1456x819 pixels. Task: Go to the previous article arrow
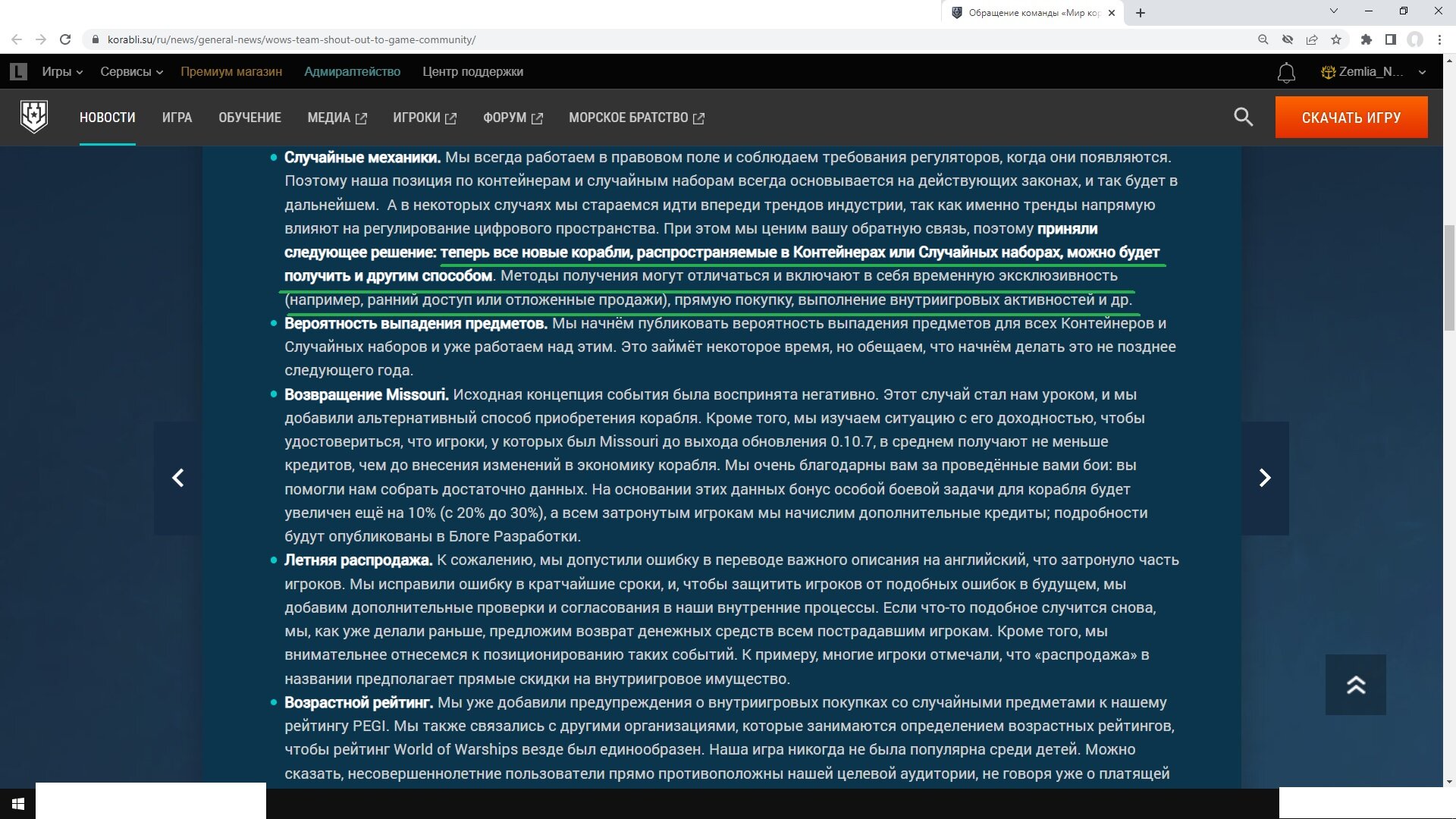[178, 478]
